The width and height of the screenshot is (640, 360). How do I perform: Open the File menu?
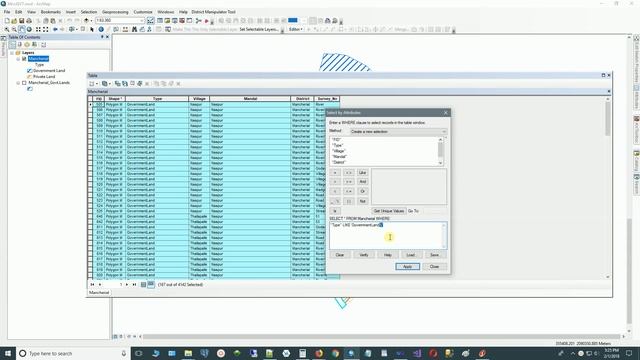tap(7, 12)
